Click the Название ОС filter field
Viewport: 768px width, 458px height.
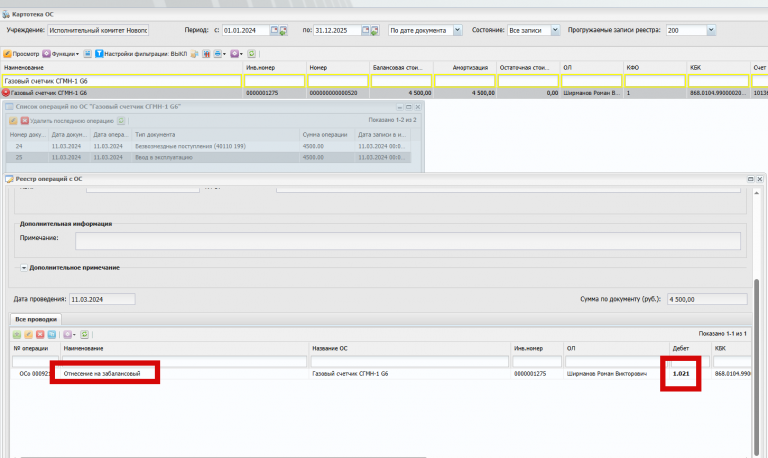[x=409, y=362]
